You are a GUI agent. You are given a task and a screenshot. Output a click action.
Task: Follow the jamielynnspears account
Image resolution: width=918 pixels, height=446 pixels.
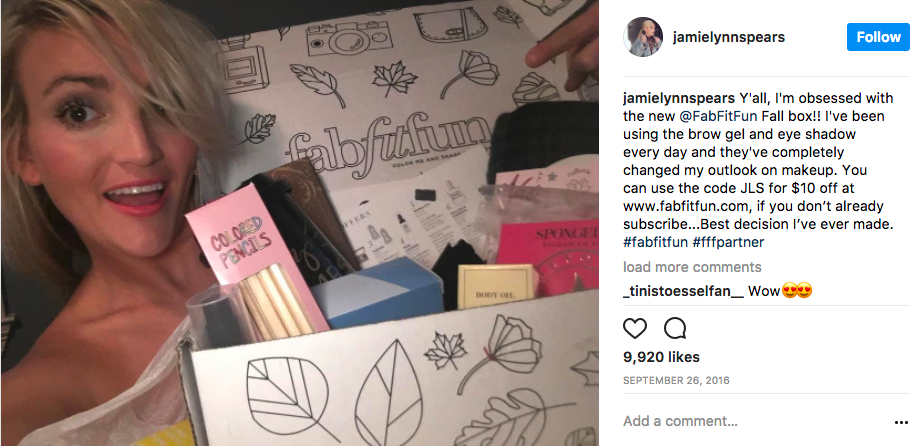tap(878, 37)
